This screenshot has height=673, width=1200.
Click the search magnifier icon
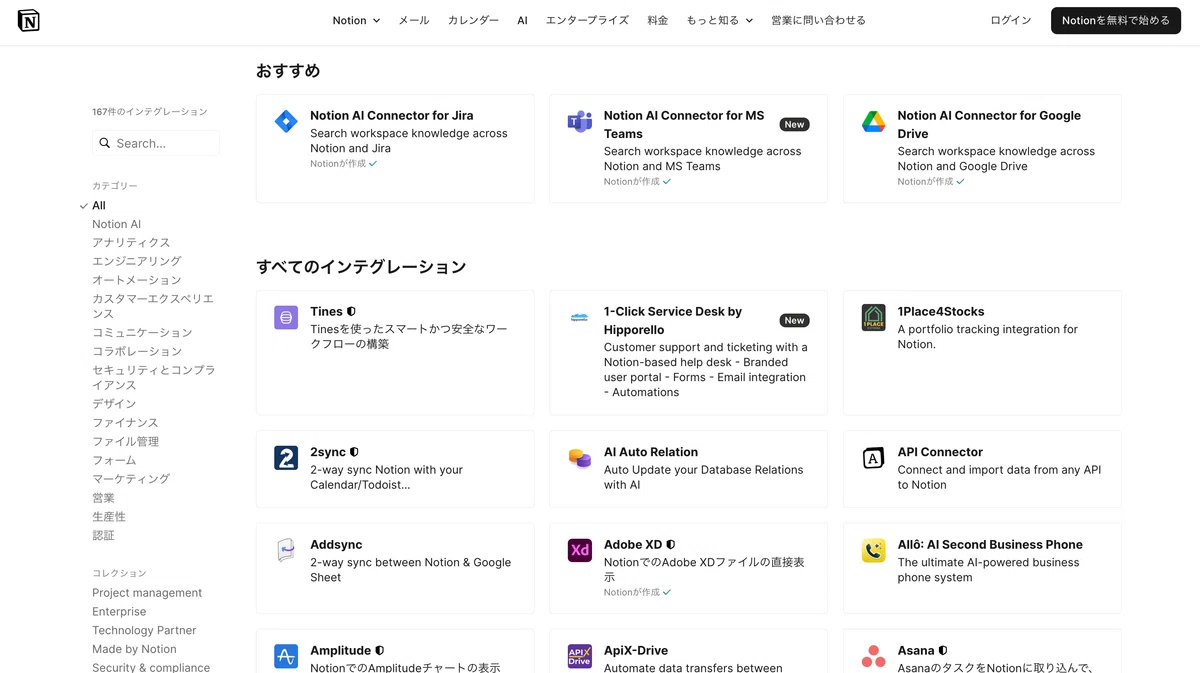(104, 143)
